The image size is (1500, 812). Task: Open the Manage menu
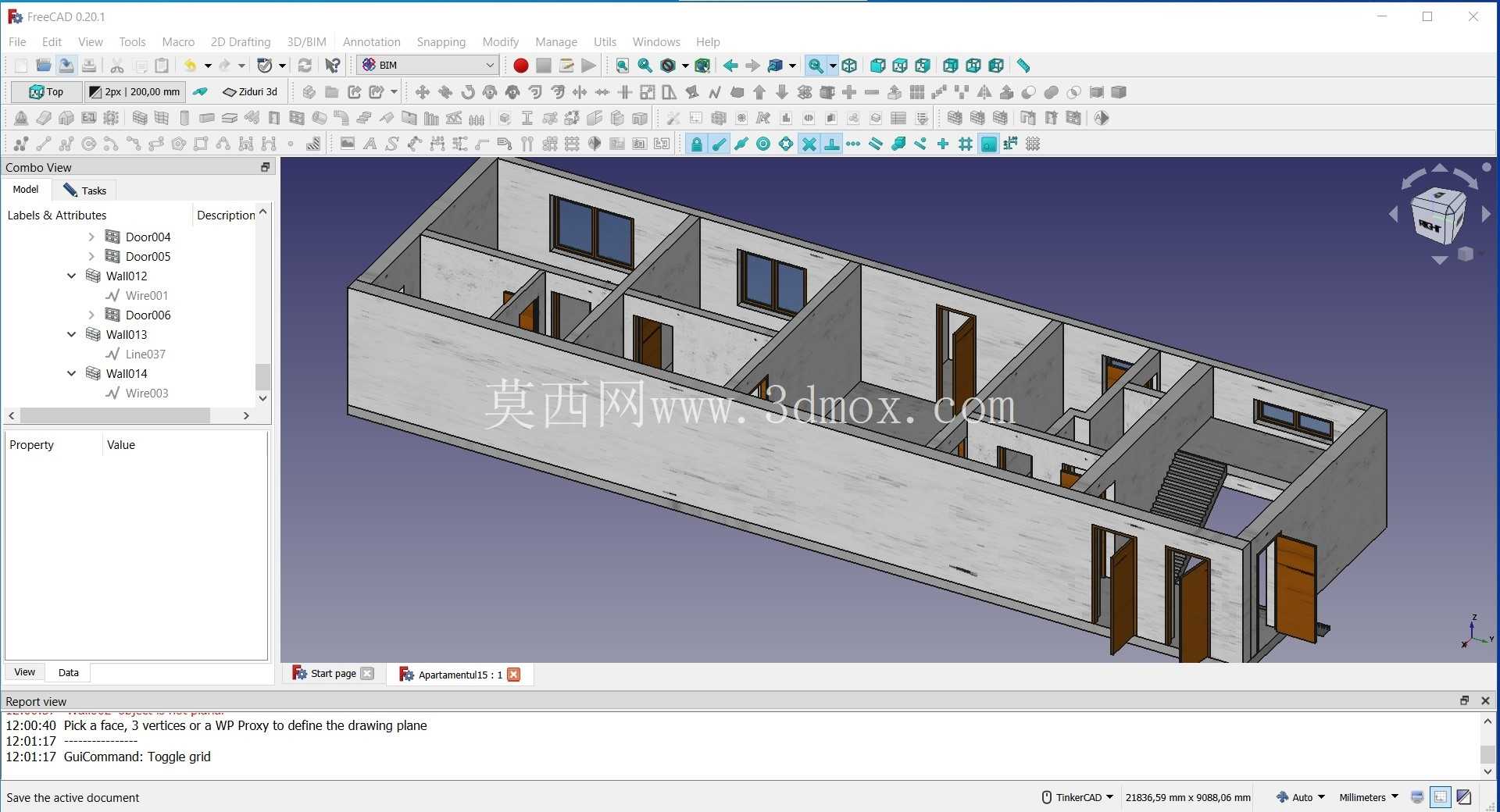555,41
